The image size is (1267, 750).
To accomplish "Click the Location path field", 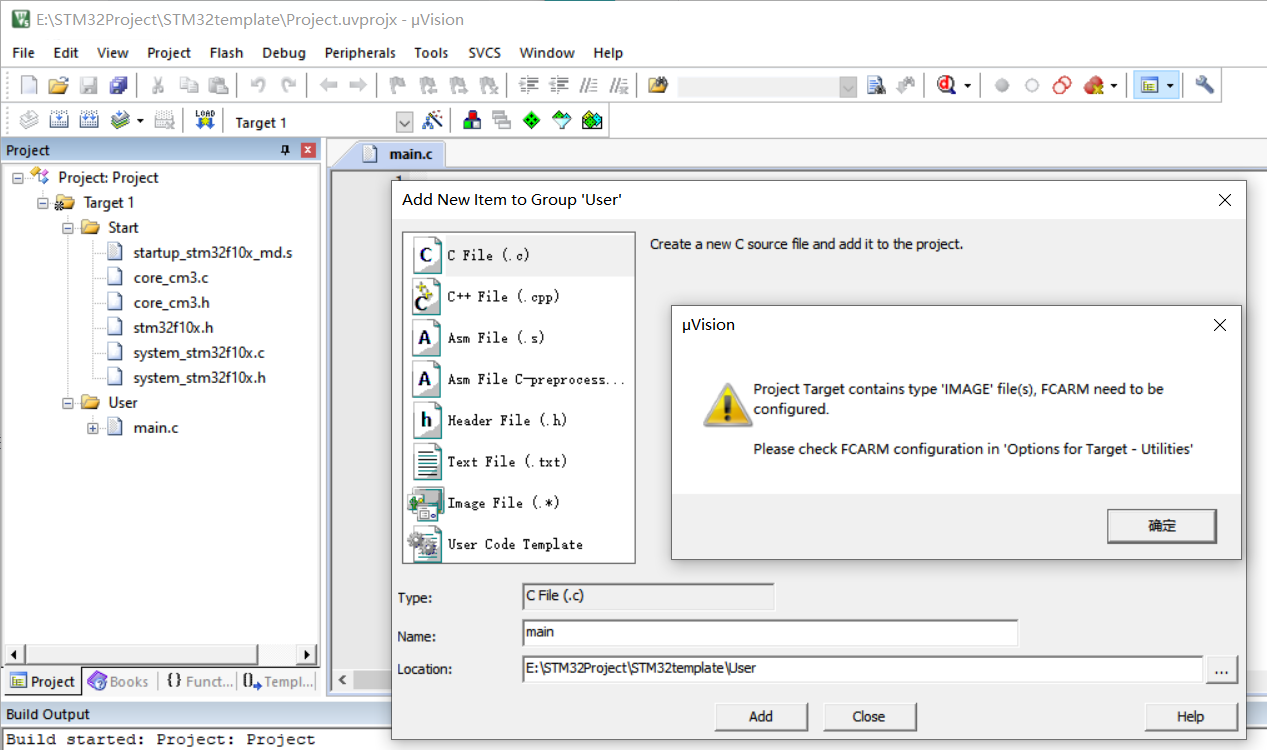I will click(862, 669).
